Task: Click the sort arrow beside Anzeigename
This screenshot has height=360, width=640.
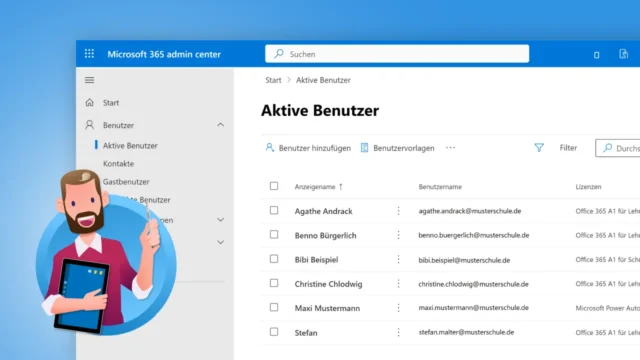Action: pyautogui.click(x=341, y=187)
